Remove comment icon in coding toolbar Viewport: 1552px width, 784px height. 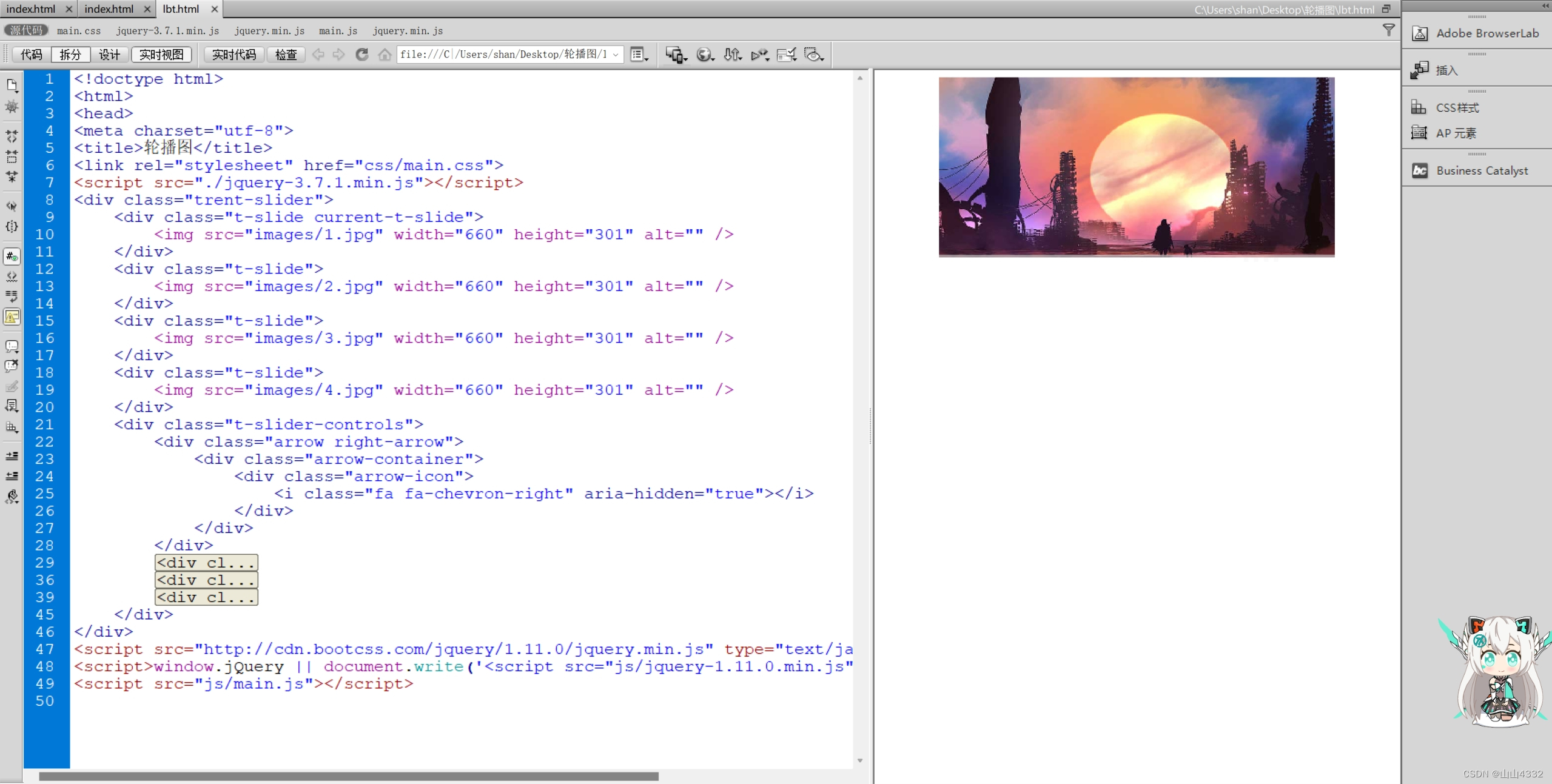point(12,366)
